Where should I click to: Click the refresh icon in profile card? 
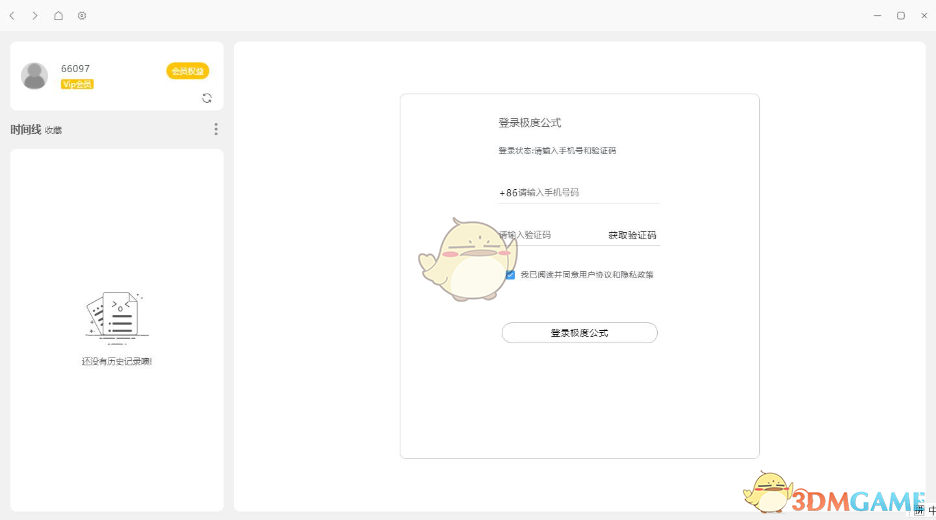(207, 98)
